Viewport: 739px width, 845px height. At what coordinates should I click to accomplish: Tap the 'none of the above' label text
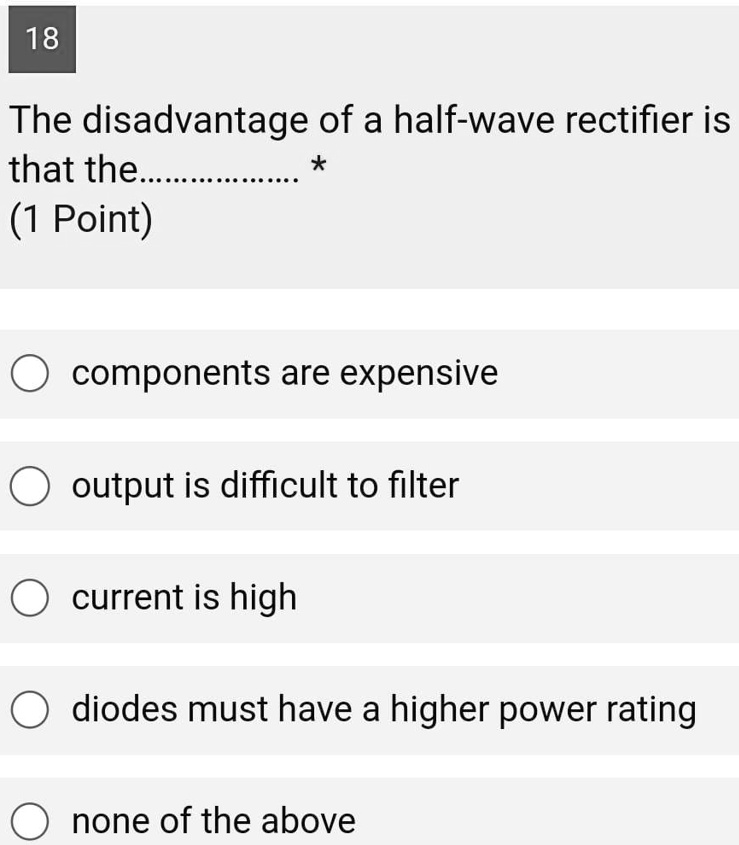coord(214,821)
